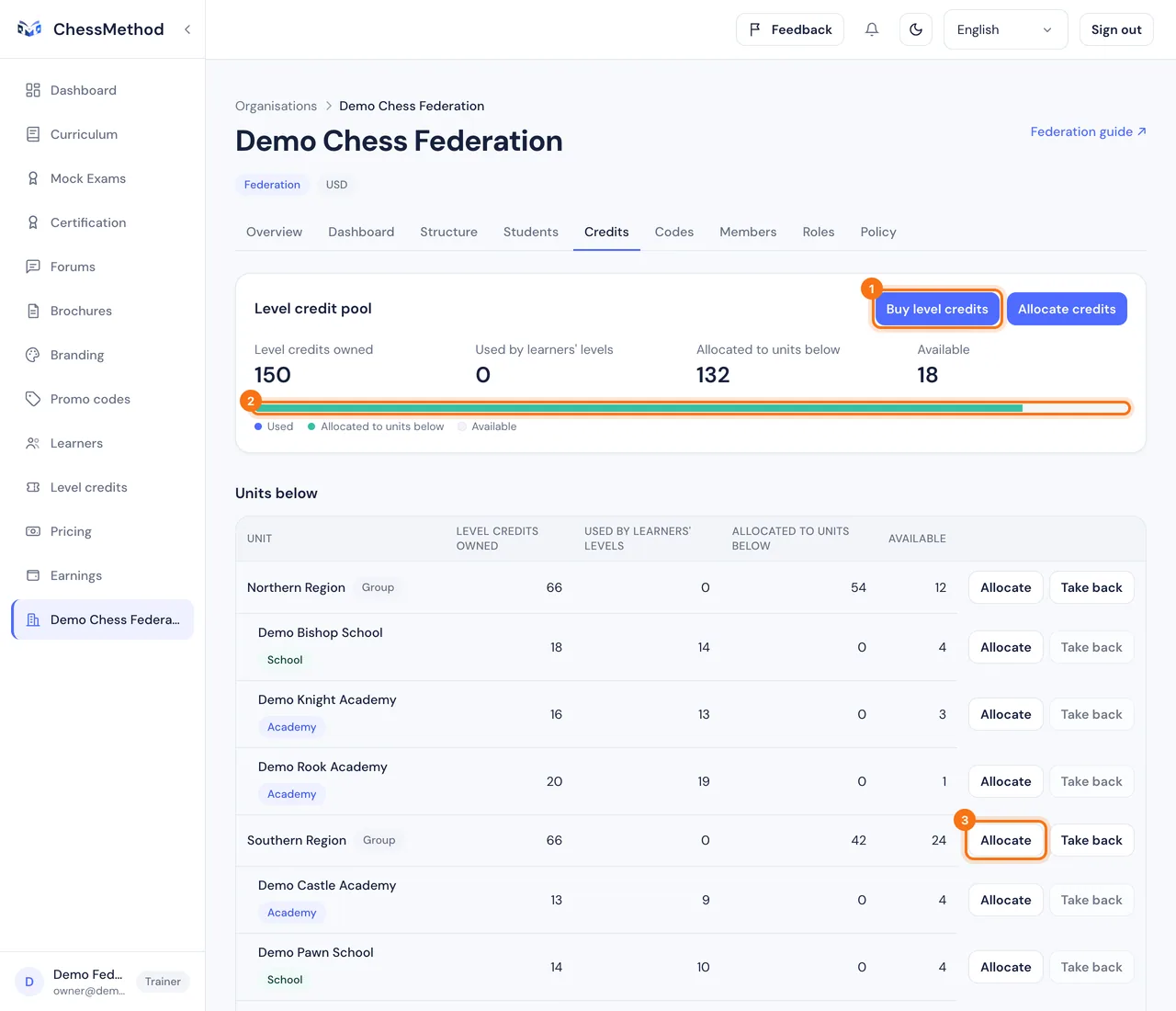Switch to the Overview tab
This screenshot has width=1176, height=1011.
click(x=274, y=232)
